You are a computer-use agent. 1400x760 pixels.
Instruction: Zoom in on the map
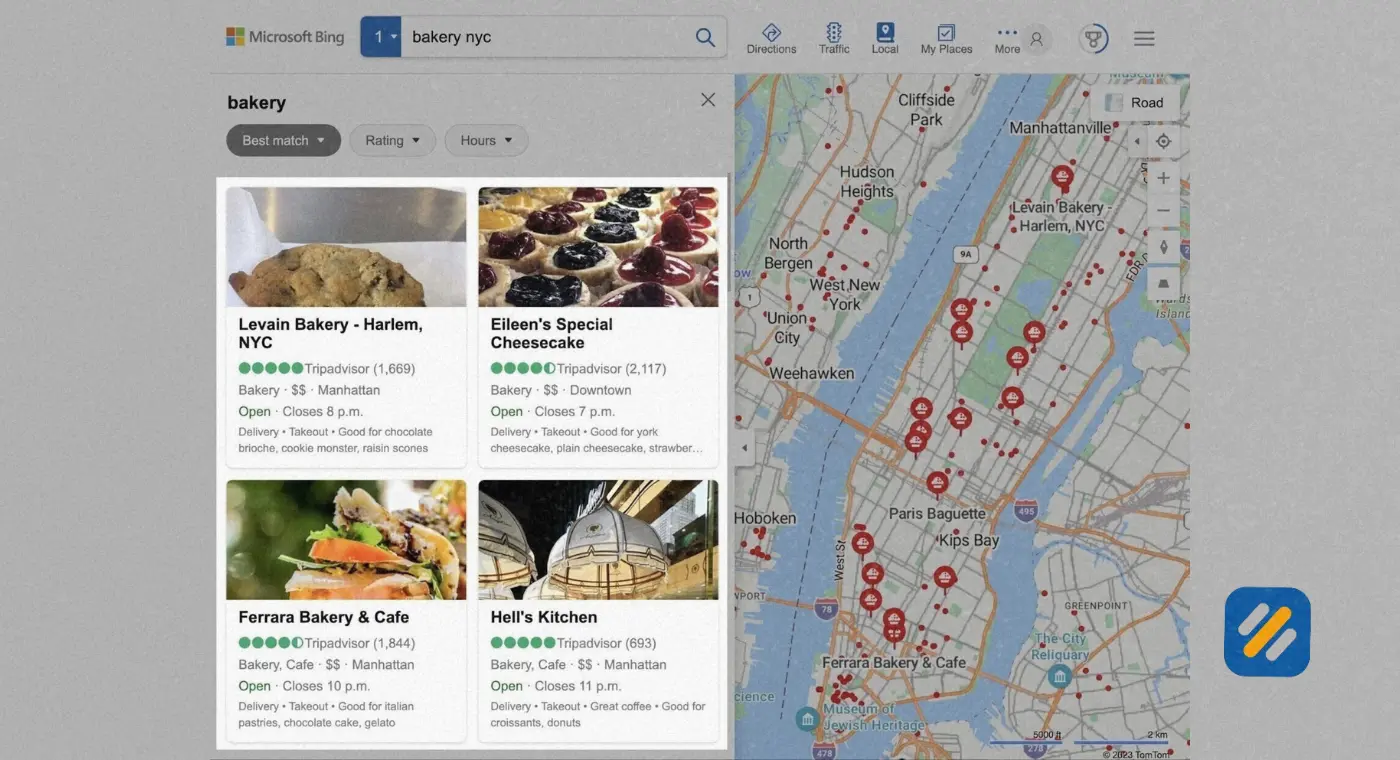pos(1163,178)
